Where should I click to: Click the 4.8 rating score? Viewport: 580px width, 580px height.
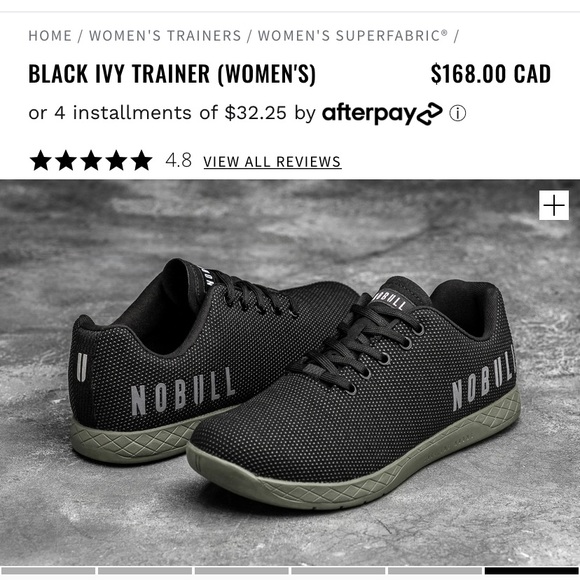178,161
